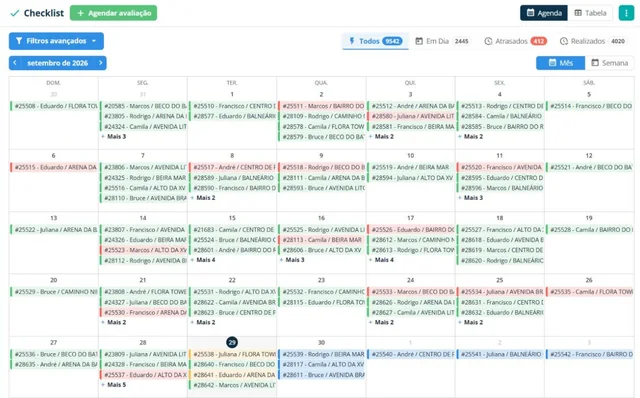This screenshot has width=640, height=398.
Task: Switch to Tabela view
Action: [x=590, y=13]
